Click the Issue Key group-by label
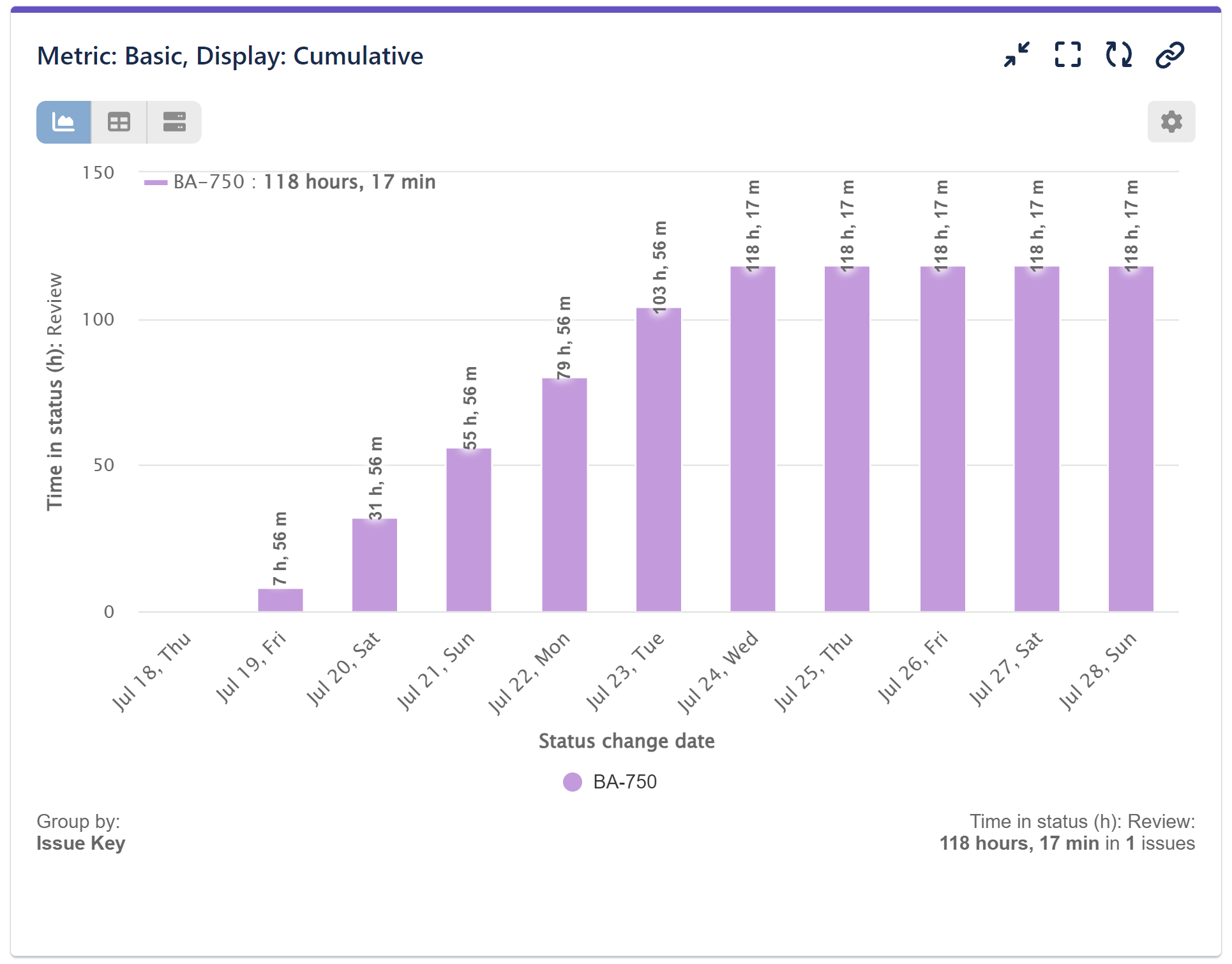The image size is (1232, 964). (82, 843)
